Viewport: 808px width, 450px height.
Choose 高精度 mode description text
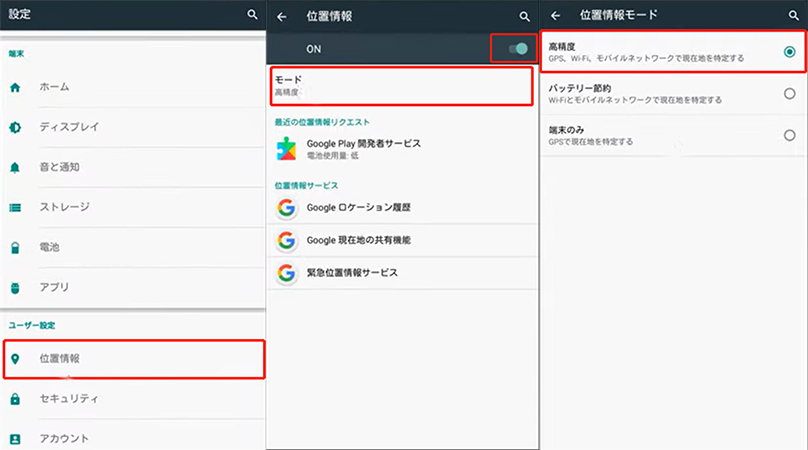(646, 59)
